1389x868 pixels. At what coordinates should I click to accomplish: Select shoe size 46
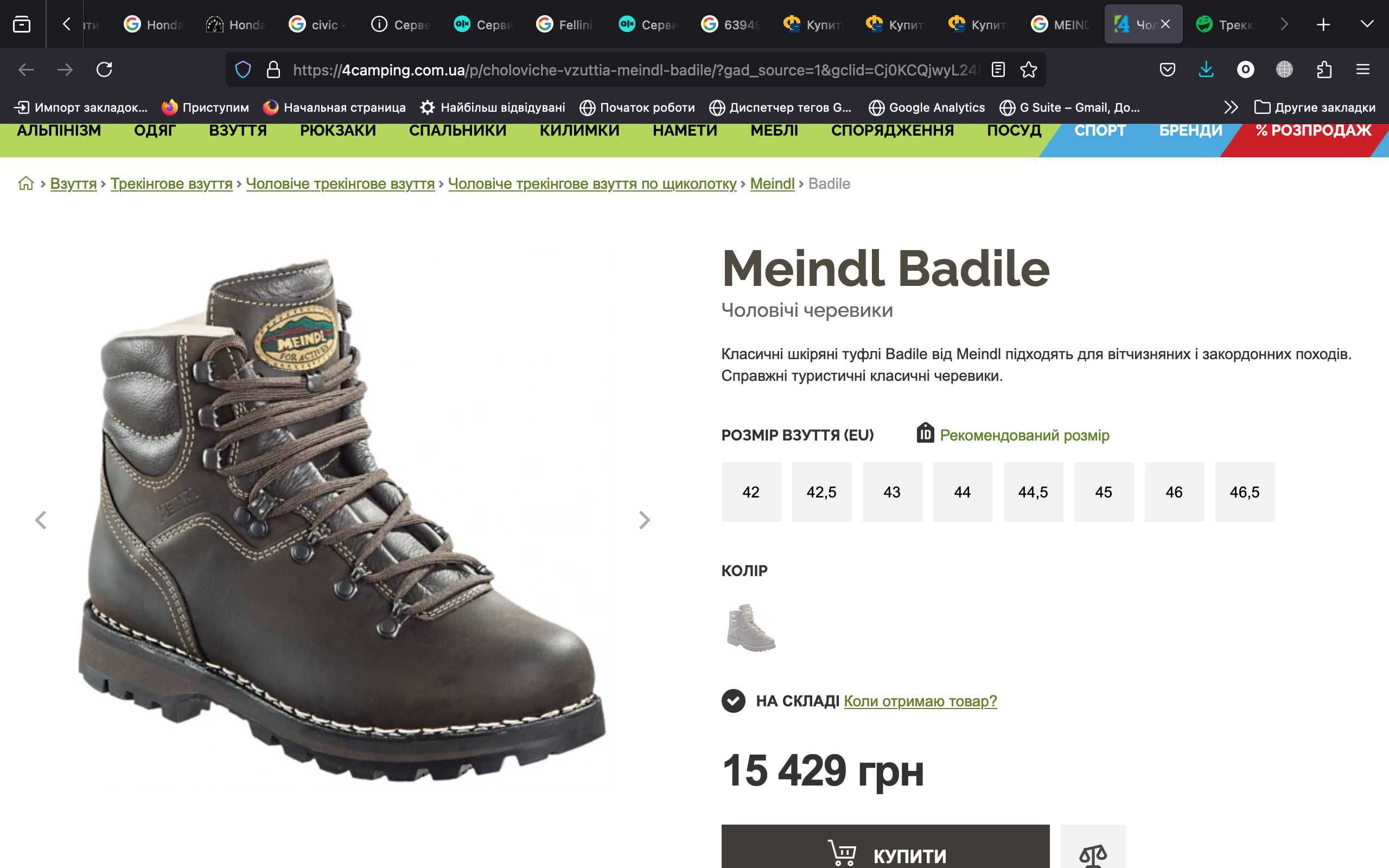[x=1174, y=492]
